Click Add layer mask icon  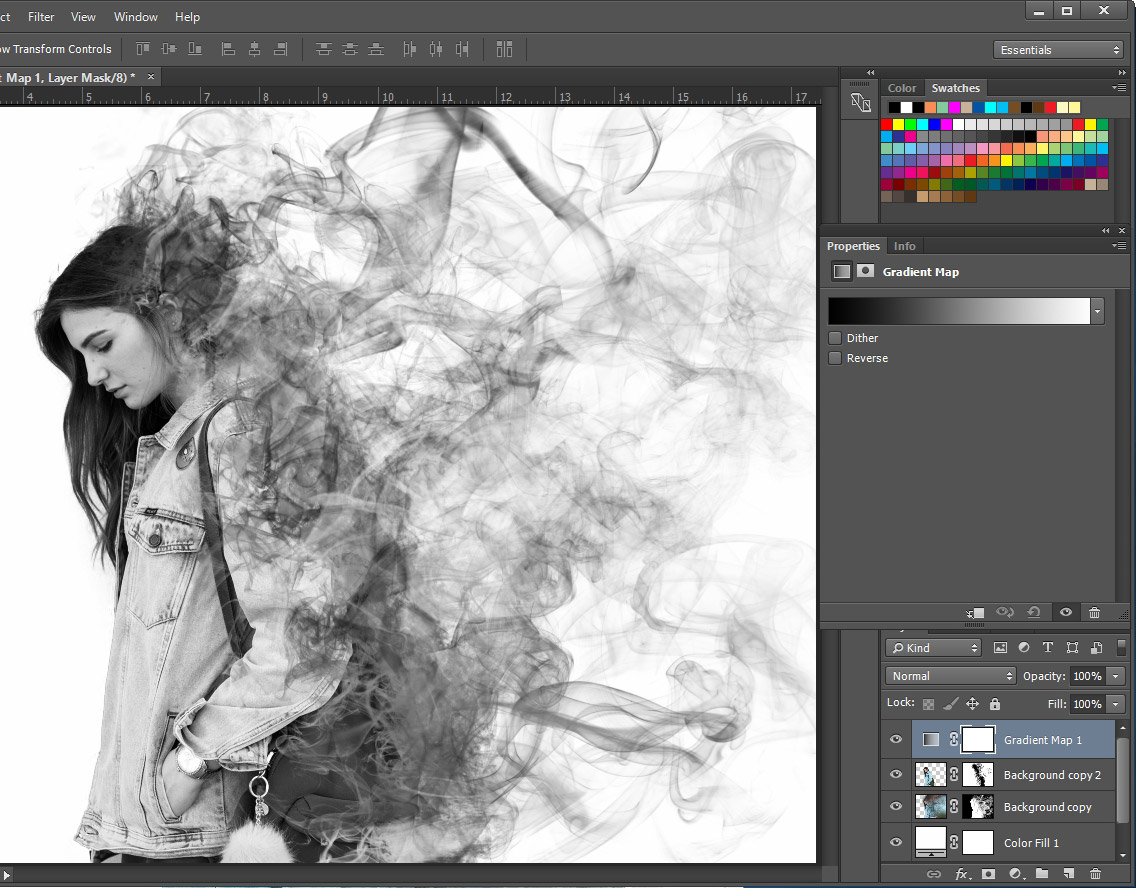point(988,874)
